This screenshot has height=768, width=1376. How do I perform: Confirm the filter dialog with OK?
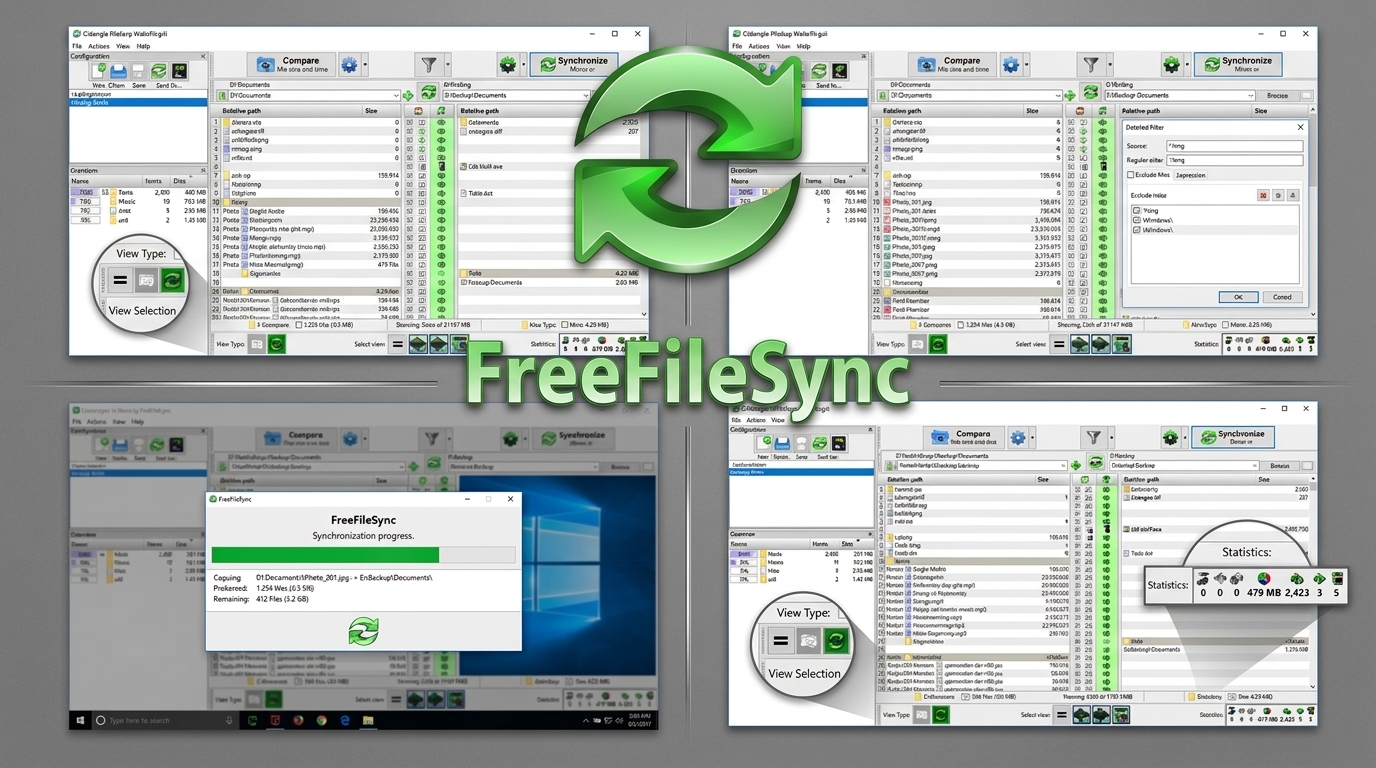[1238, 297]
